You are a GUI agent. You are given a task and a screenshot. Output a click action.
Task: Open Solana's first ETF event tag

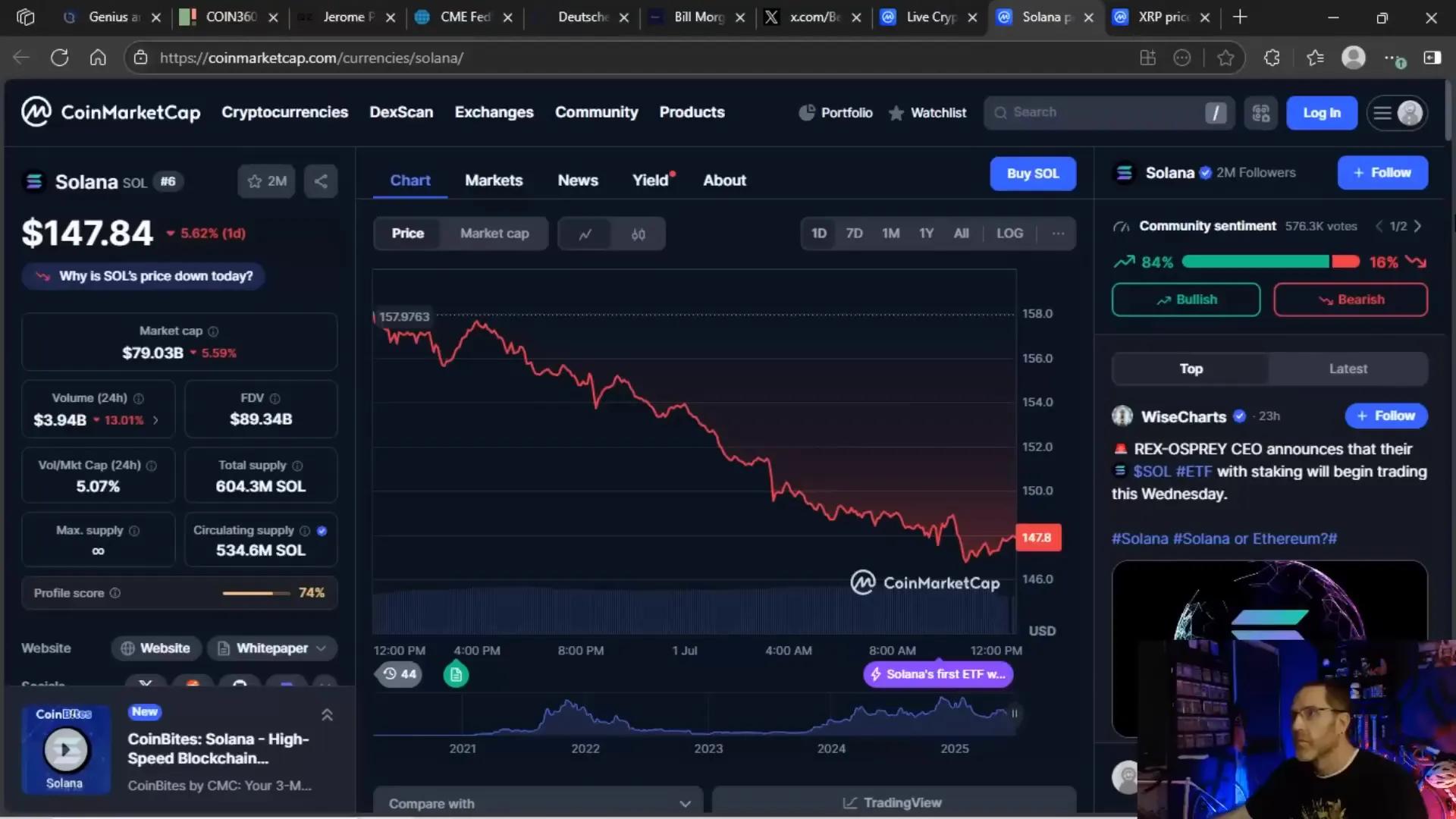tap(938, 674)
